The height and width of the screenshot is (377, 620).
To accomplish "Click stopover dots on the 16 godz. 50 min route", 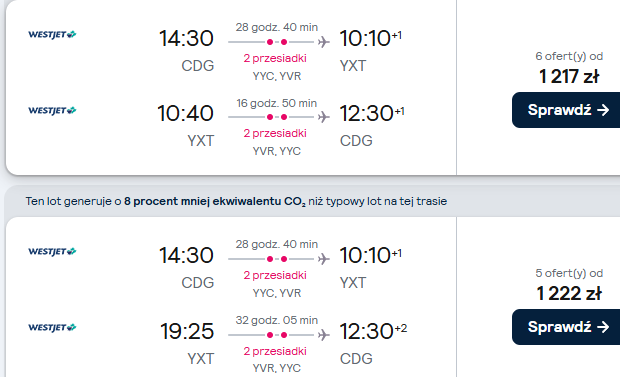I will pos(277,117).
